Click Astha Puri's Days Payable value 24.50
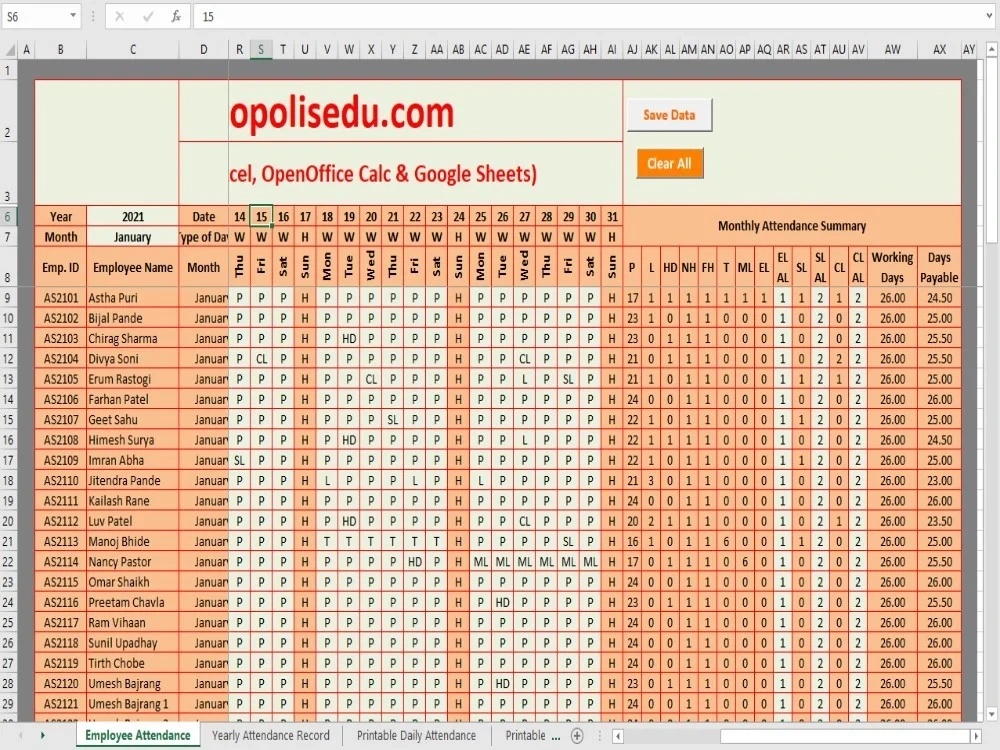The height and width of the screenshot is (750, 1000). click(x=939, y=298)
